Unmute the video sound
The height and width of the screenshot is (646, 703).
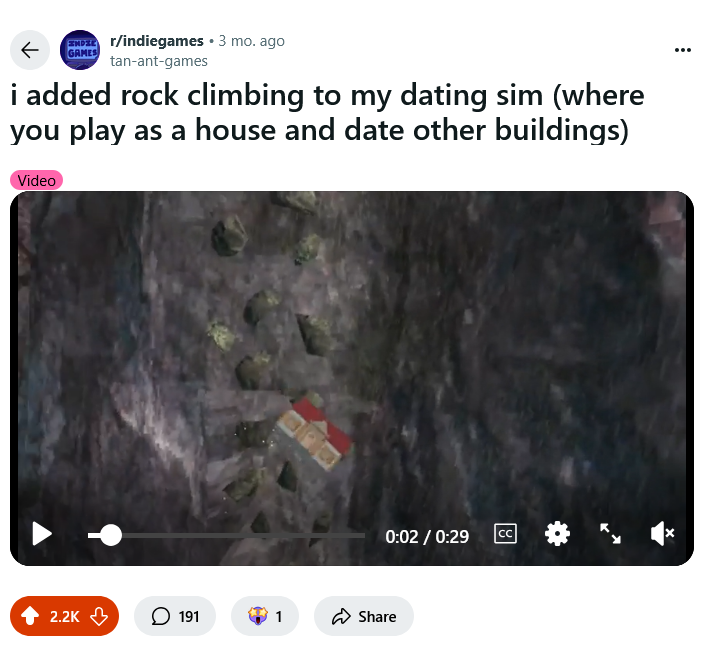[662, 533]
